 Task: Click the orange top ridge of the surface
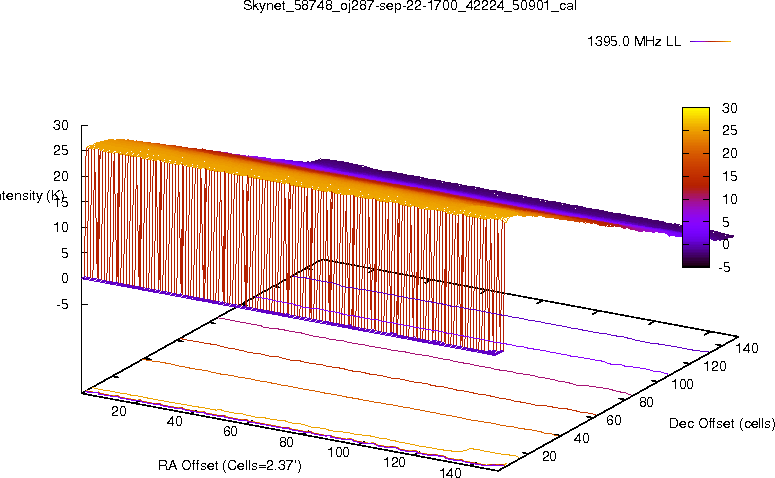(297, 180)
